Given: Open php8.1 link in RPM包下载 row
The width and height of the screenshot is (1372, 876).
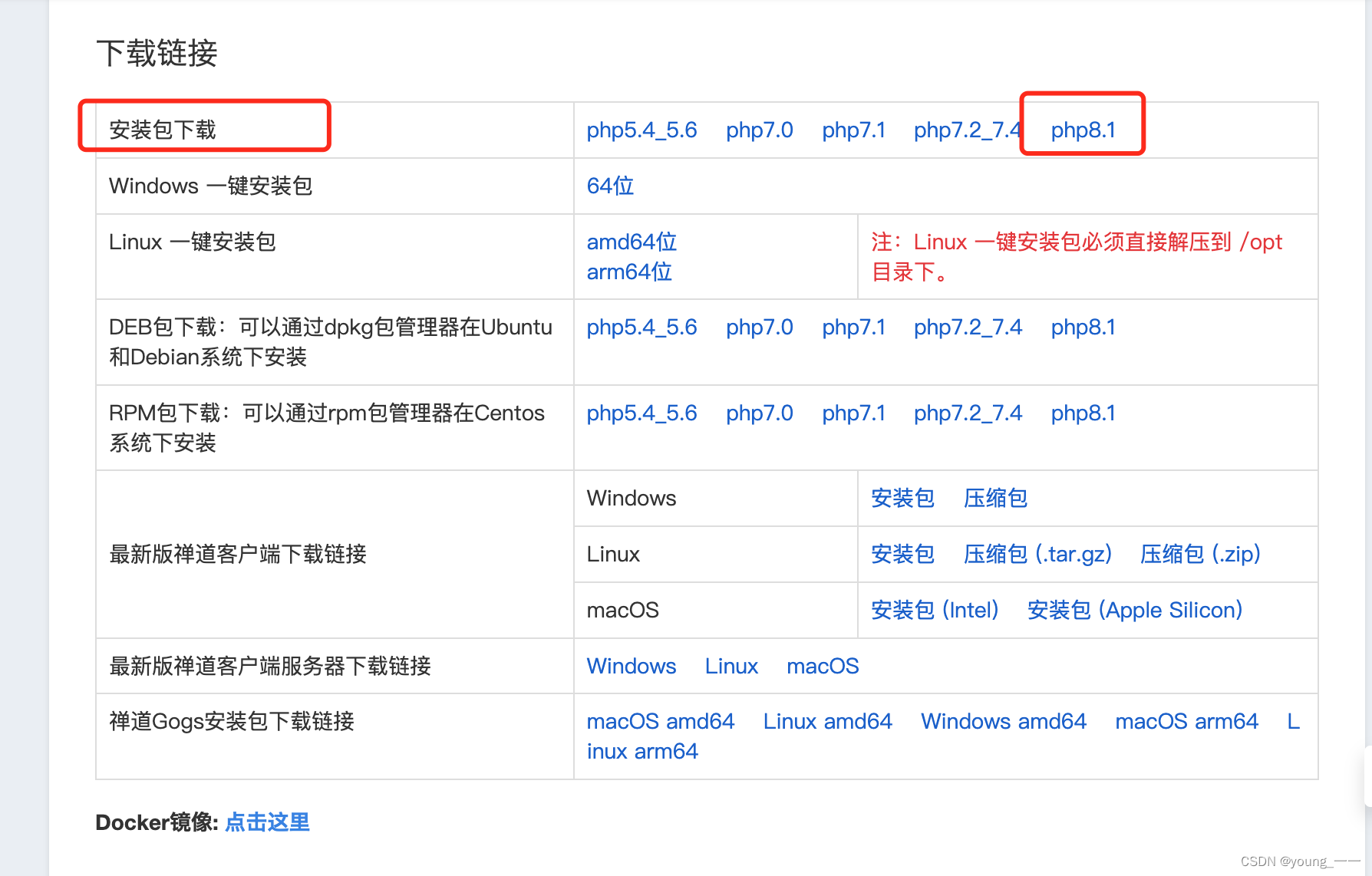Looking at the screenshot, I should point(1083,413).
